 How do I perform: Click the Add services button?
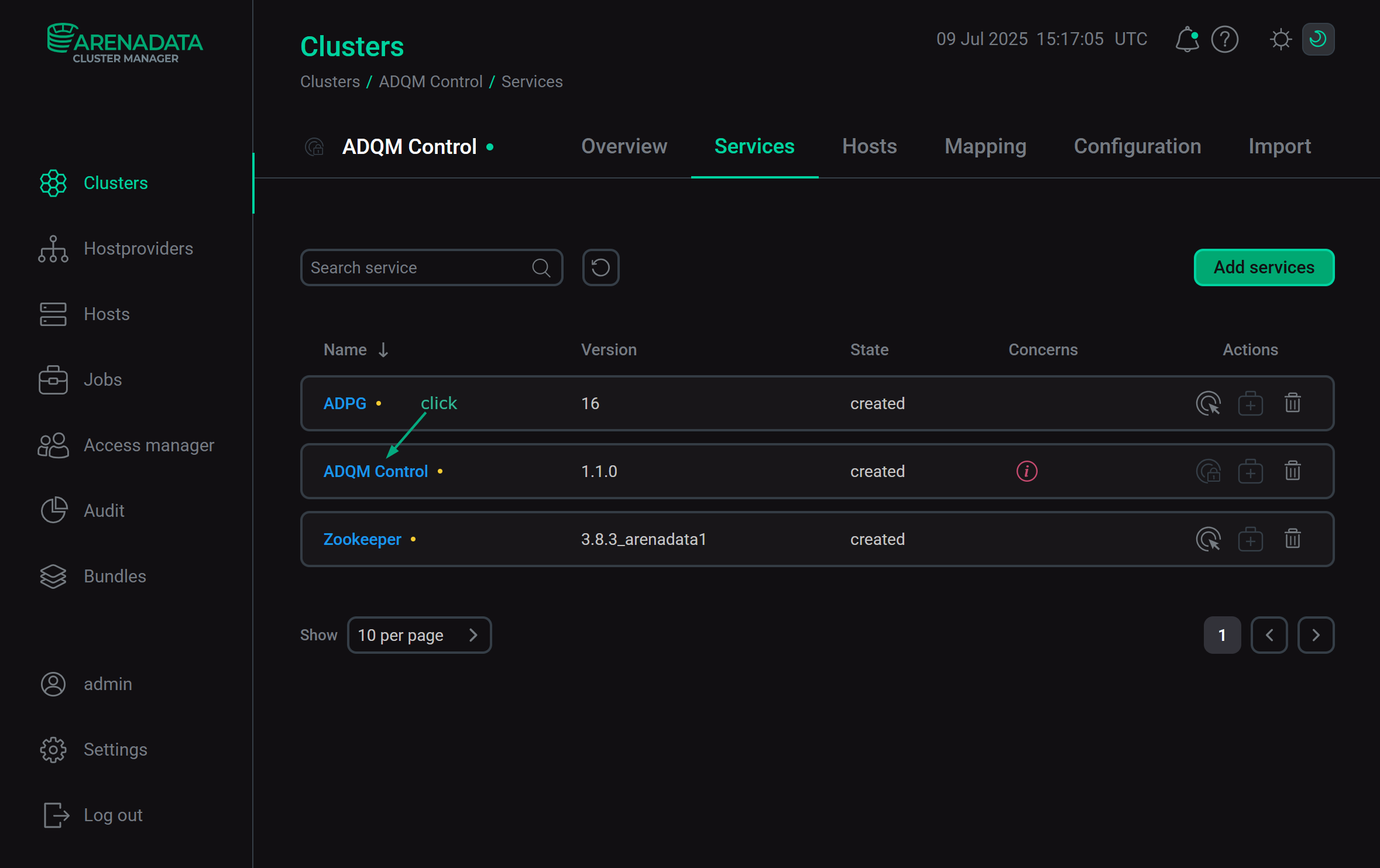coord(1264,267)
